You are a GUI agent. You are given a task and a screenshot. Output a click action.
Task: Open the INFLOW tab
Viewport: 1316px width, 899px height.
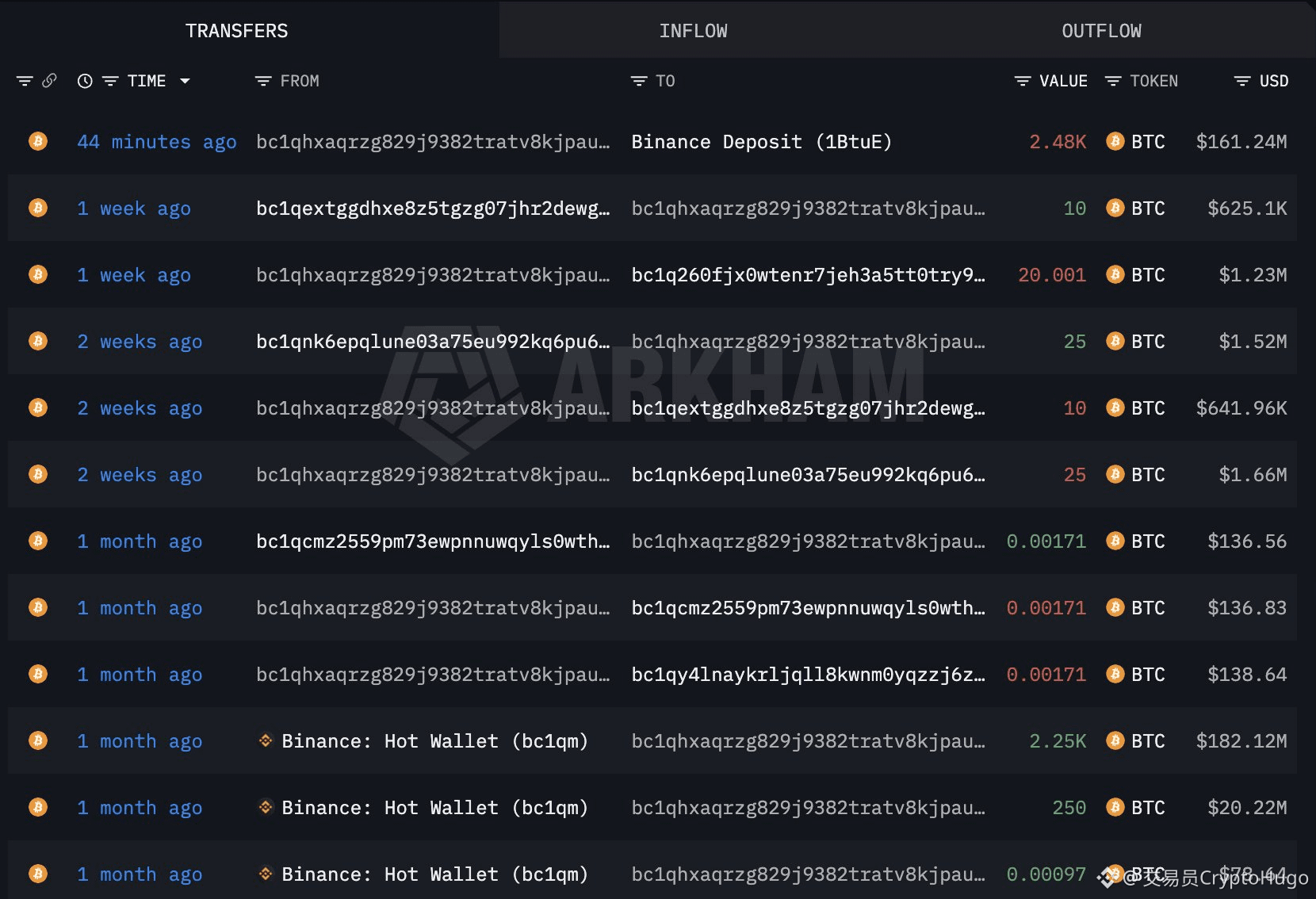693,31
